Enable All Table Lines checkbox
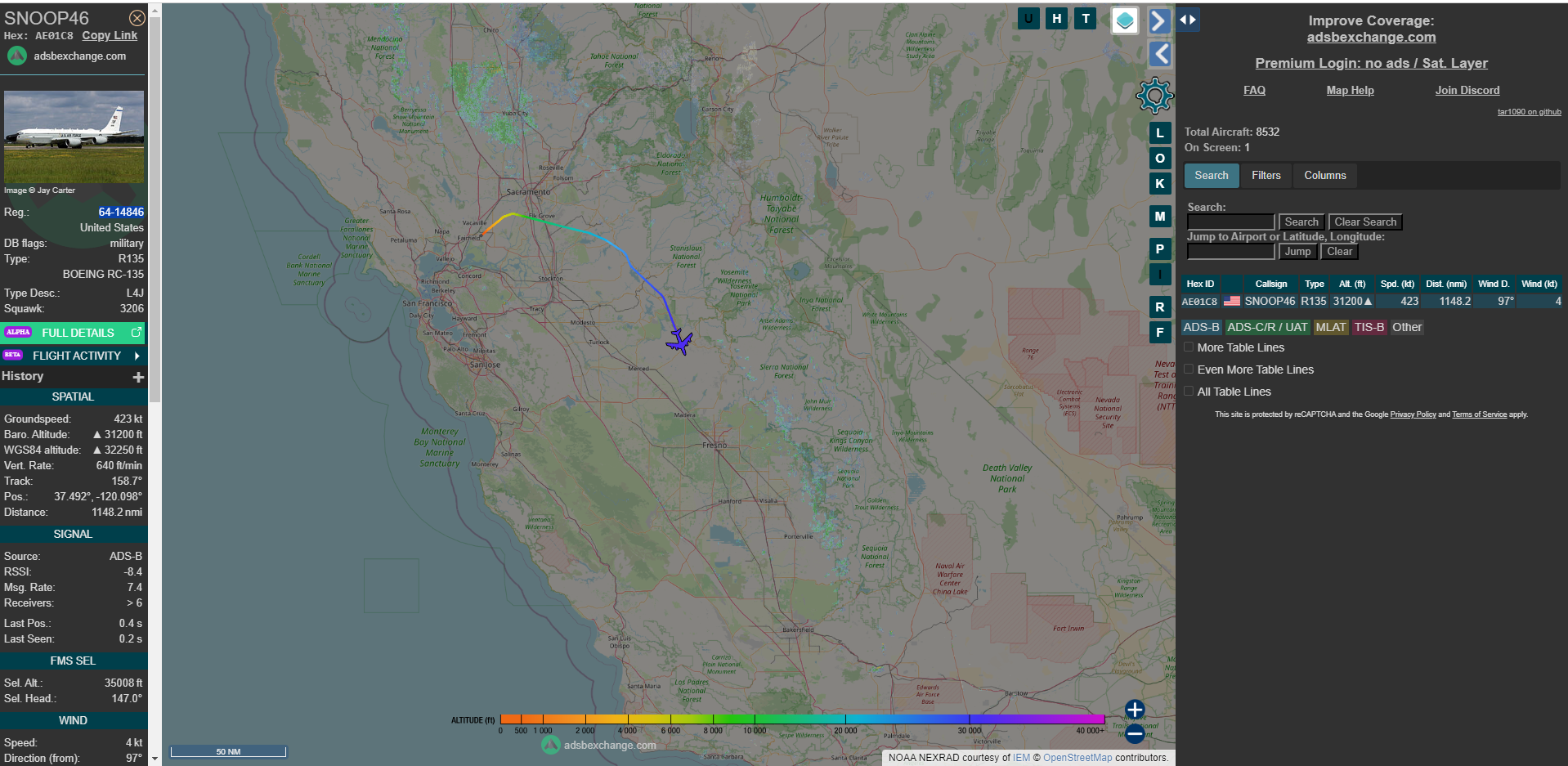1568x766 pixels. [x=1189, y=392]
